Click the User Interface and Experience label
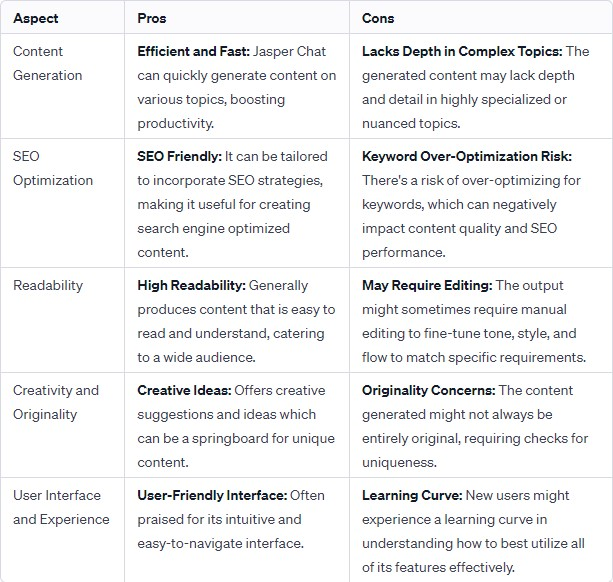Screen dimensions: 613x582 coord(61,507)
